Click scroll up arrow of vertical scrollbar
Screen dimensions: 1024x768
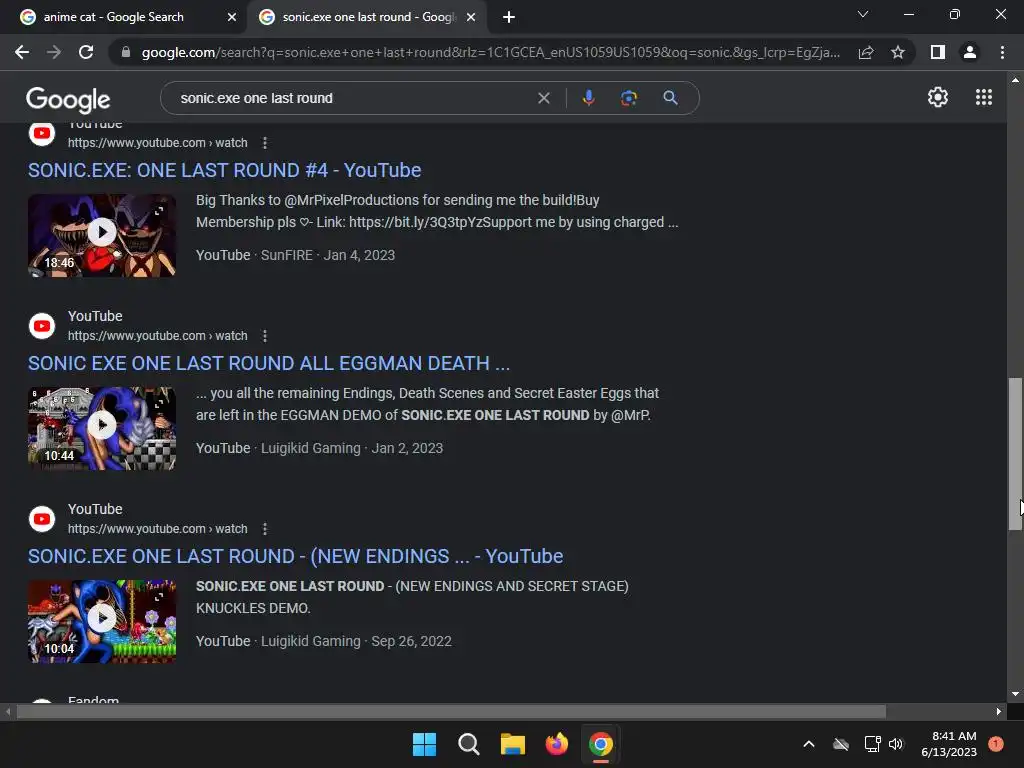[x=1015, y=80]
